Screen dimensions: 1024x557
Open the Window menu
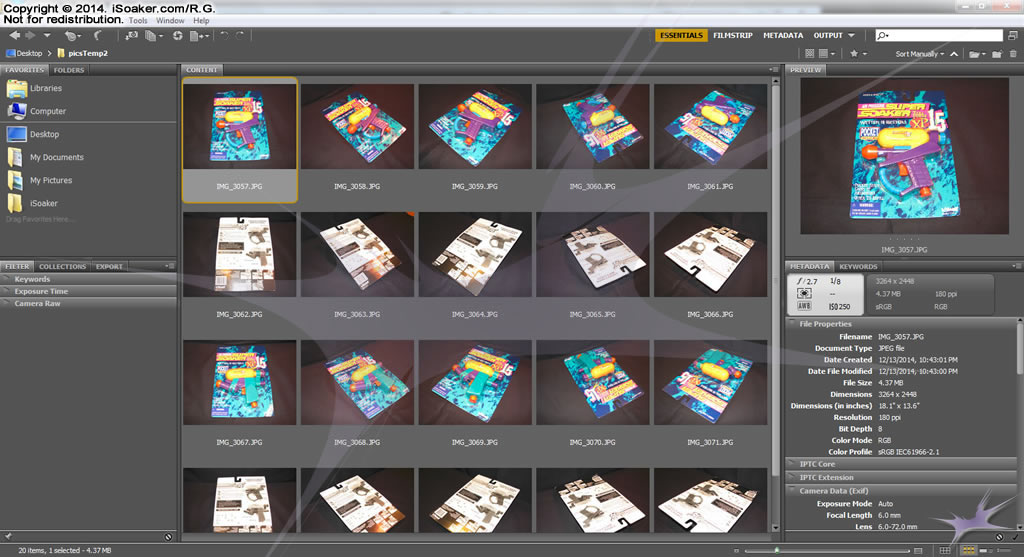[170, 21]
